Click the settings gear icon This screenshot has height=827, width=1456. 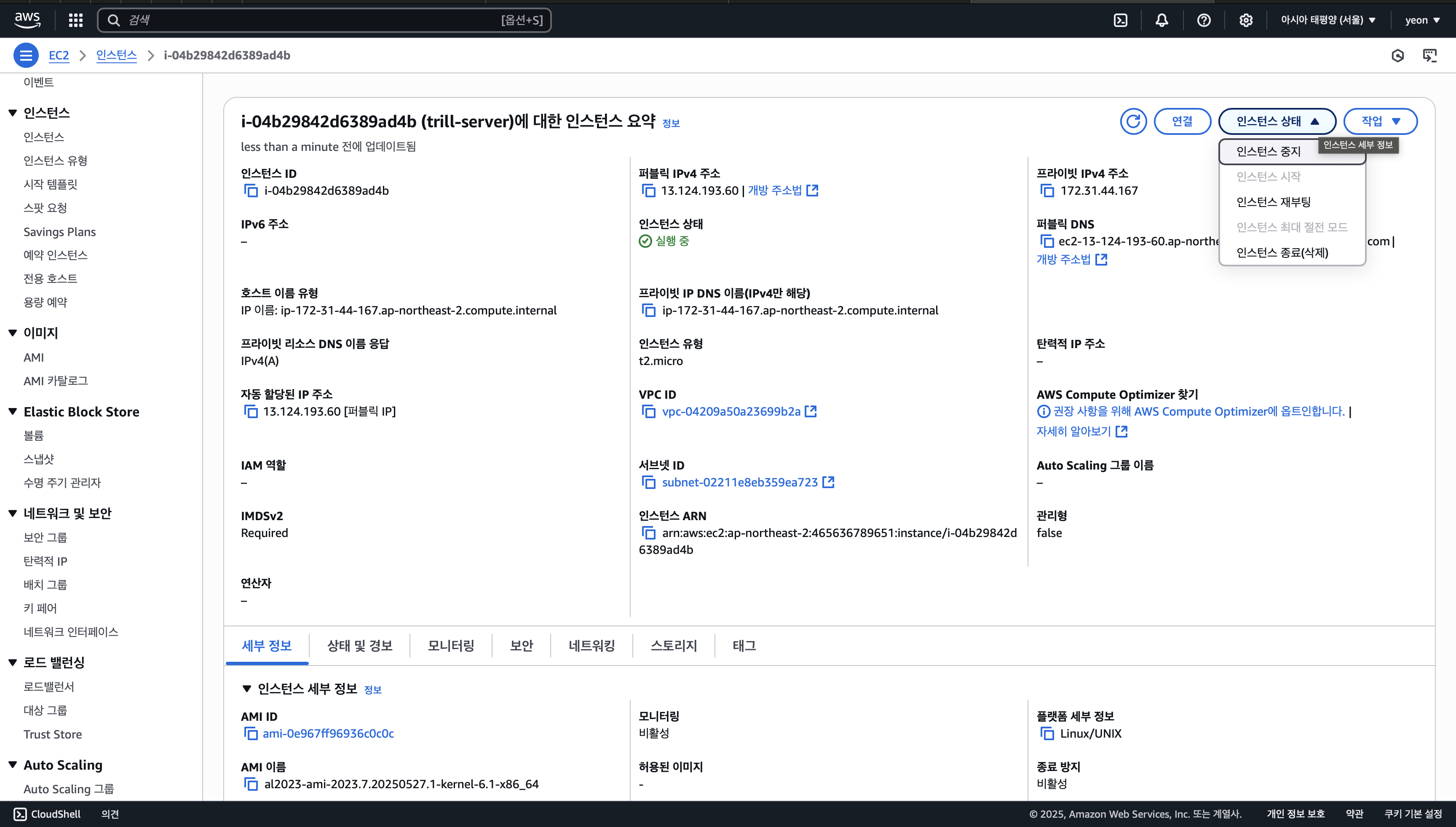1245,21
